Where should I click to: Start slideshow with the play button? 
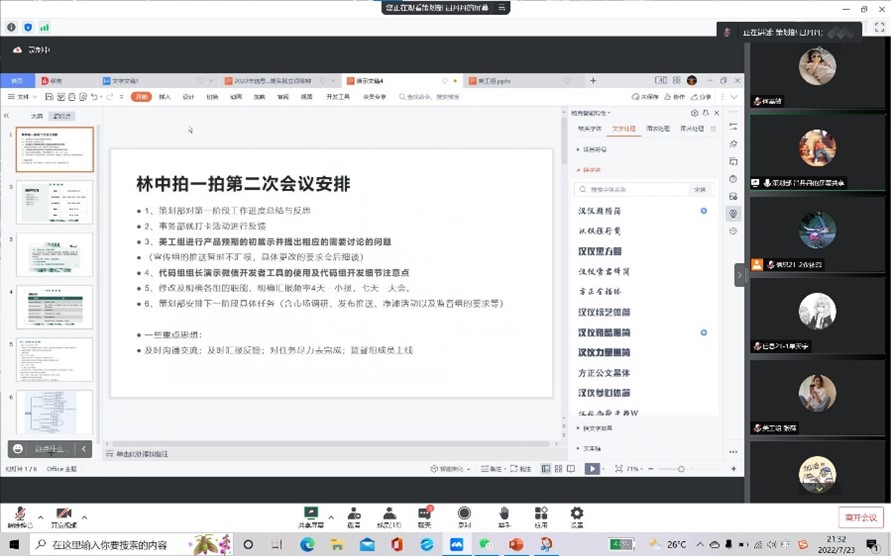[592, 468]
